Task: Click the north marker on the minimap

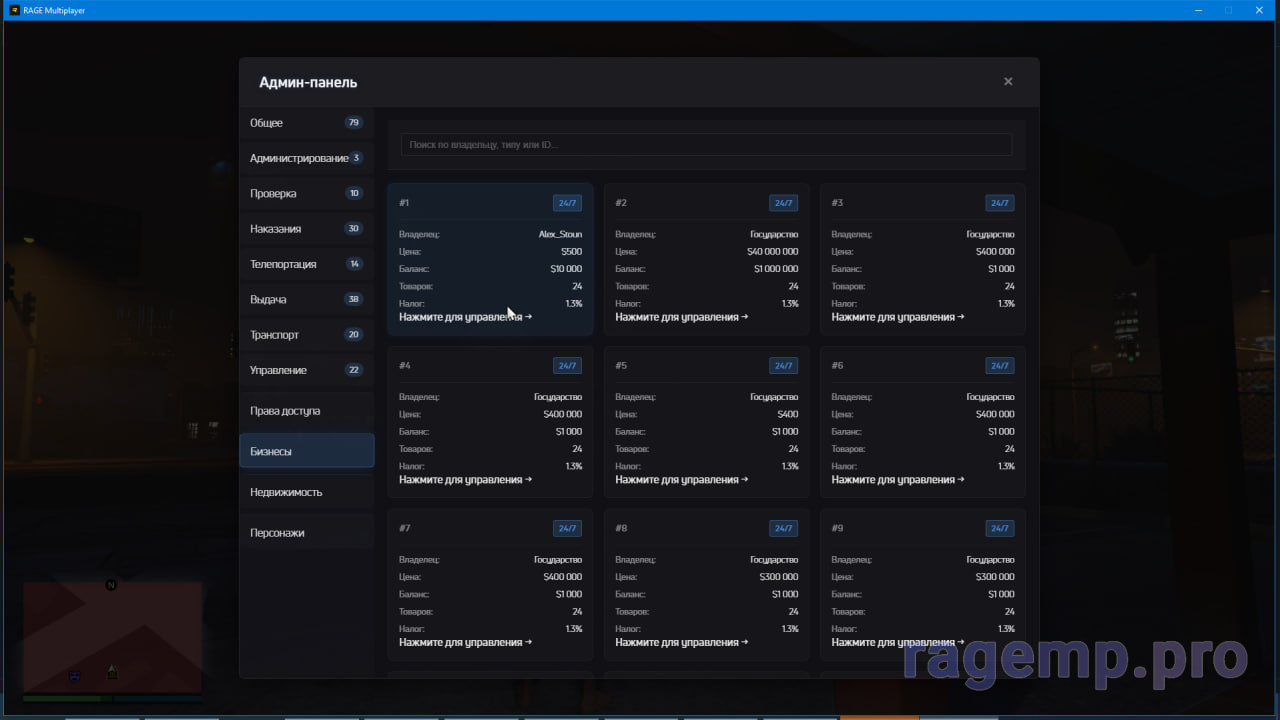Action: click(111, 585)
